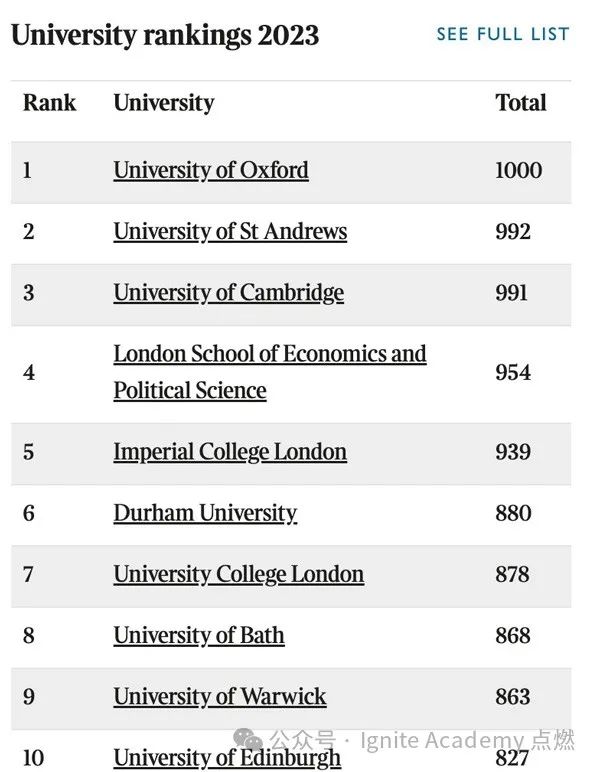This screenshot has height=772, width=600.
Task: Click the Total column header
Action: pos(521,103)
